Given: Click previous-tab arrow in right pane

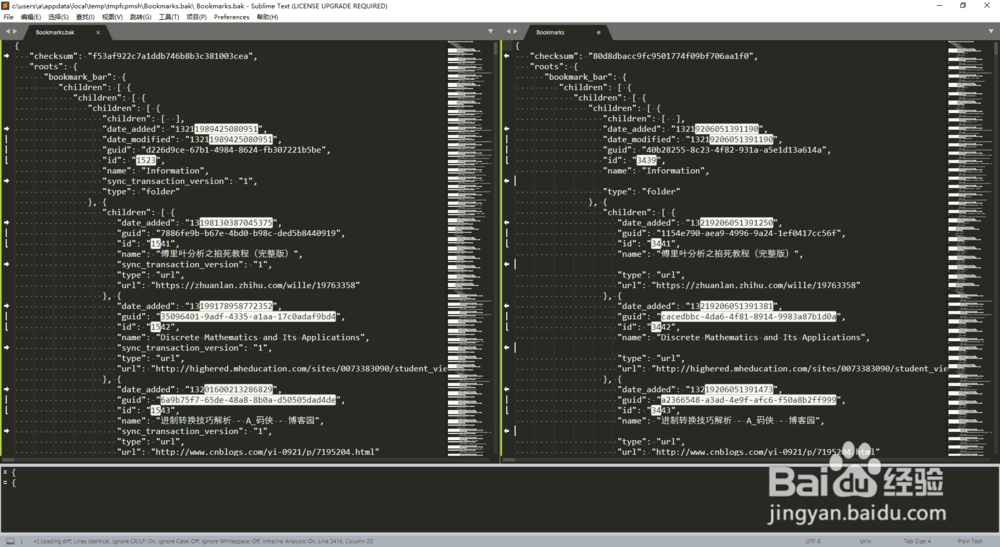Looking at the screenshot, I should click(x=508, y=31).
